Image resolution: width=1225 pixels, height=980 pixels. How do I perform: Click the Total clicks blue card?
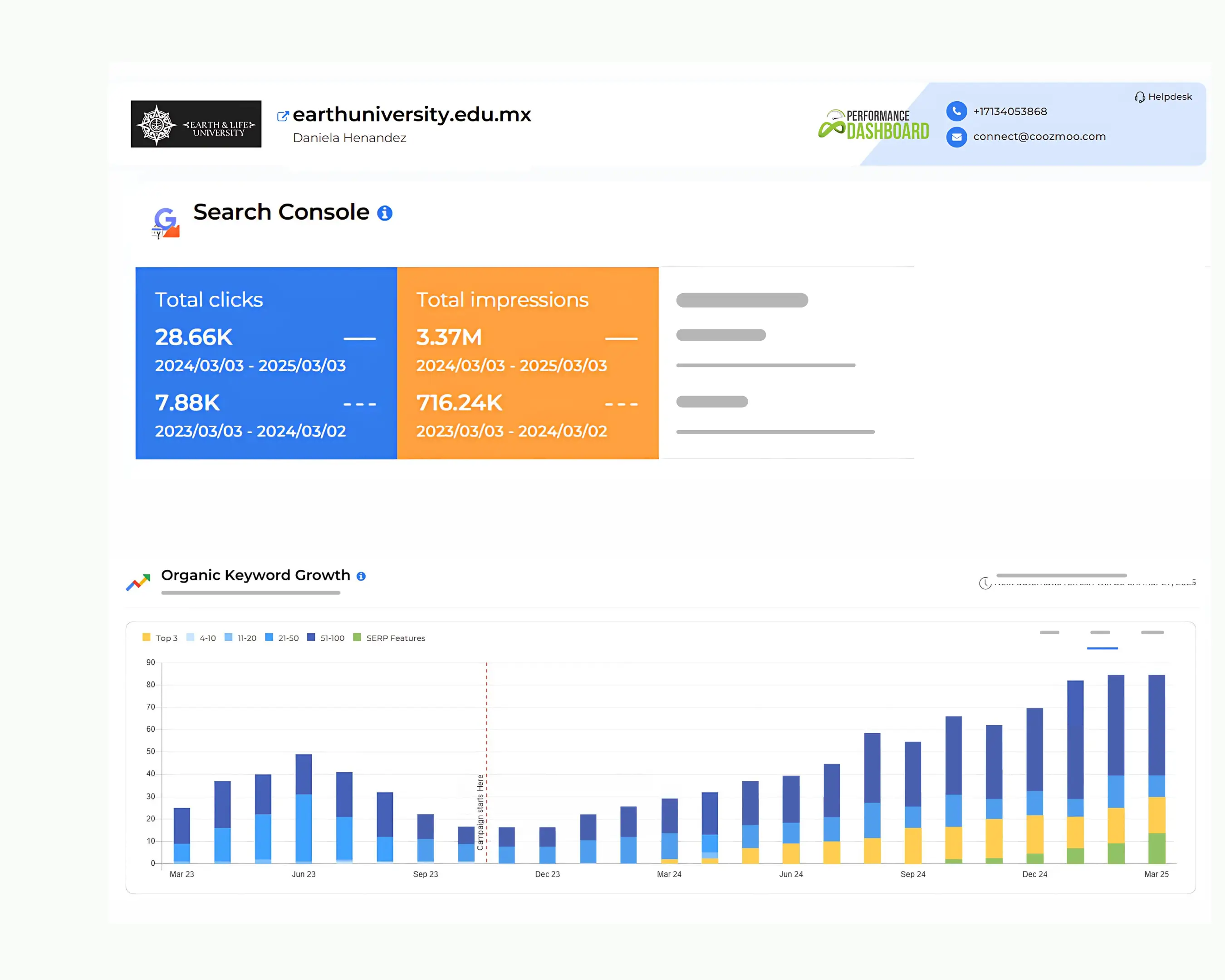pos(266,363)
